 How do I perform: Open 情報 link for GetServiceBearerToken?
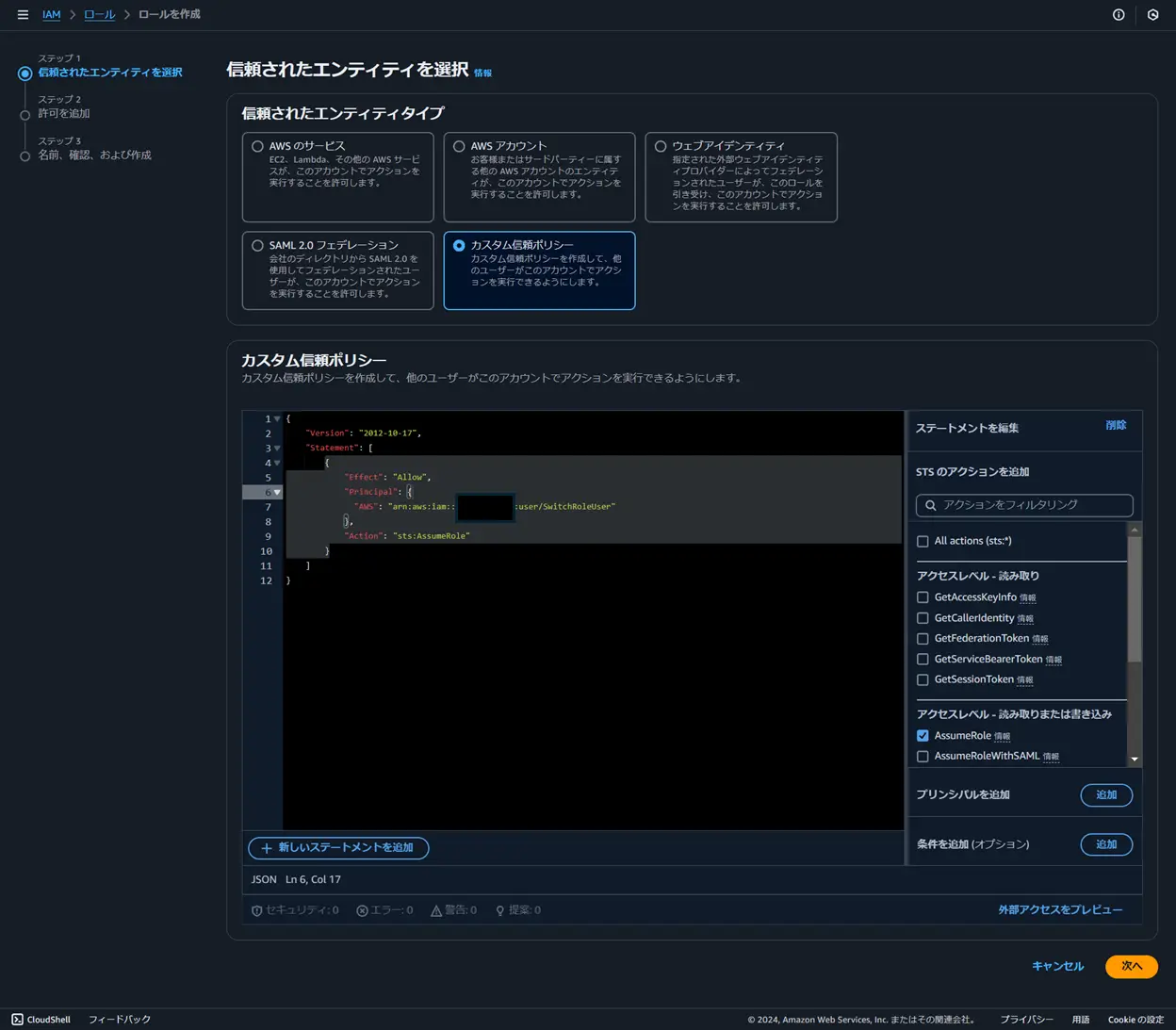(1053, 660)
